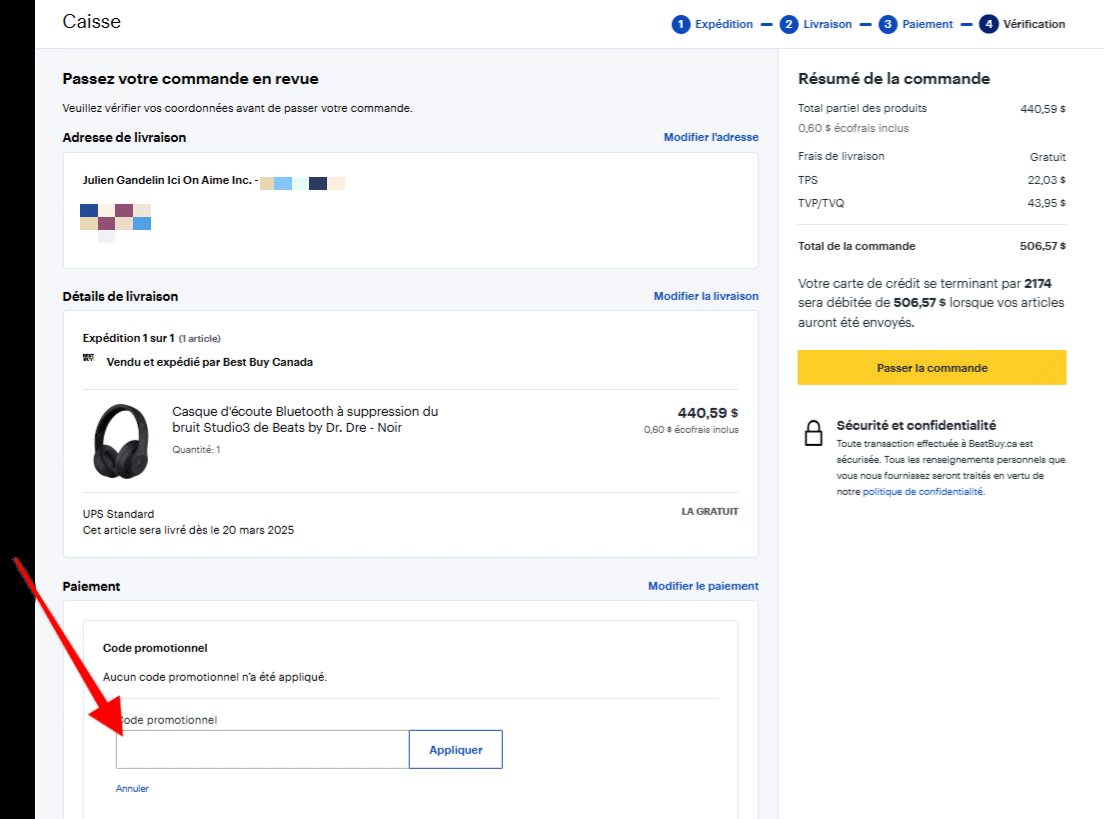Go to the Expédition step label
Viewport: 1104px width, 819px height.
724,24
